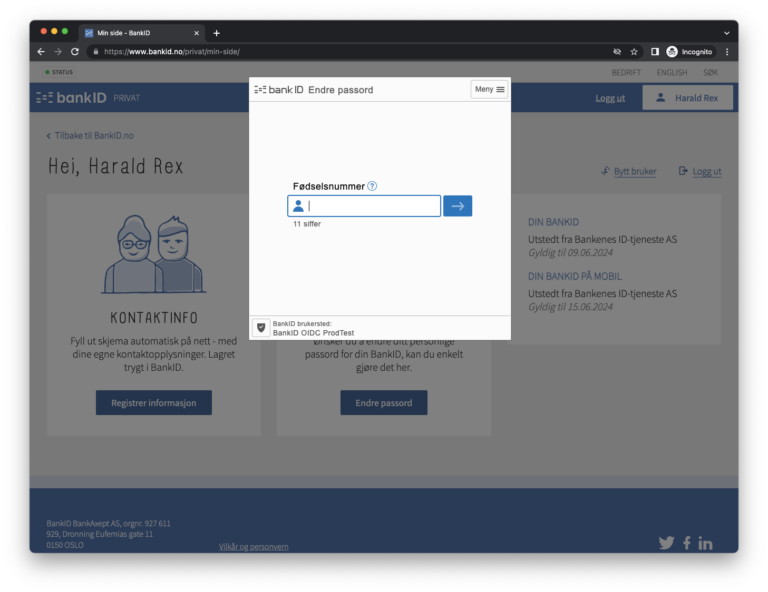The image size is (768, 592).
Task: Click the tracking-protection eye icon in address bar
Action: coord(617,51)
